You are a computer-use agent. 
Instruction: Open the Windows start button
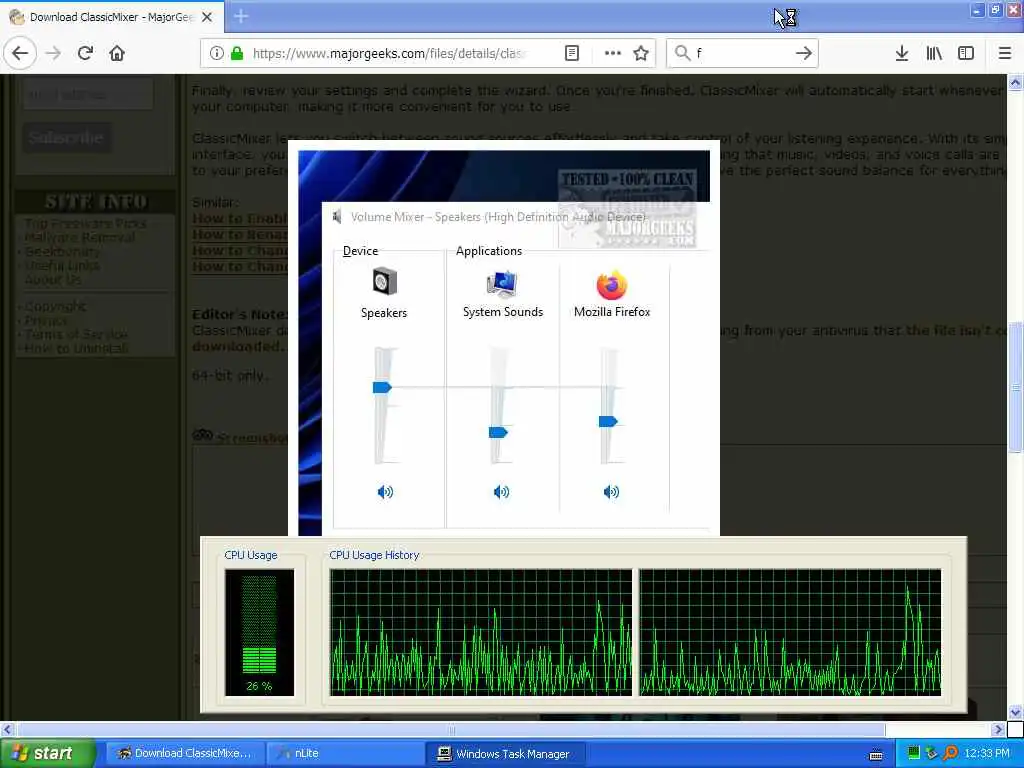pyautogui.click(x=48, y=754)
